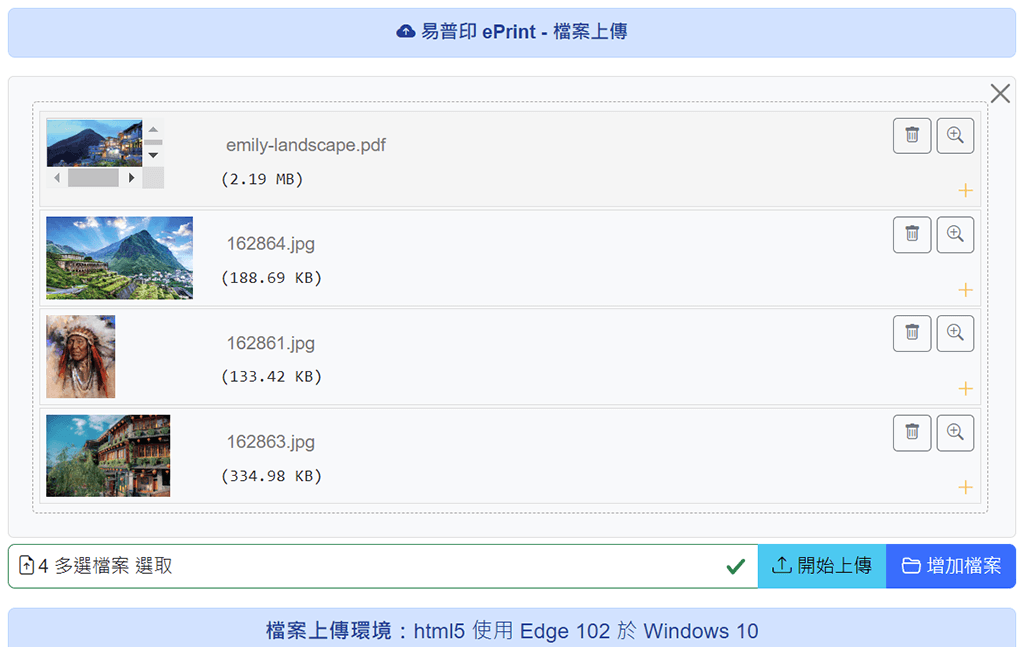Close the file list panel with X
Screen dimensions: 1024x647
coord(1000,94)
